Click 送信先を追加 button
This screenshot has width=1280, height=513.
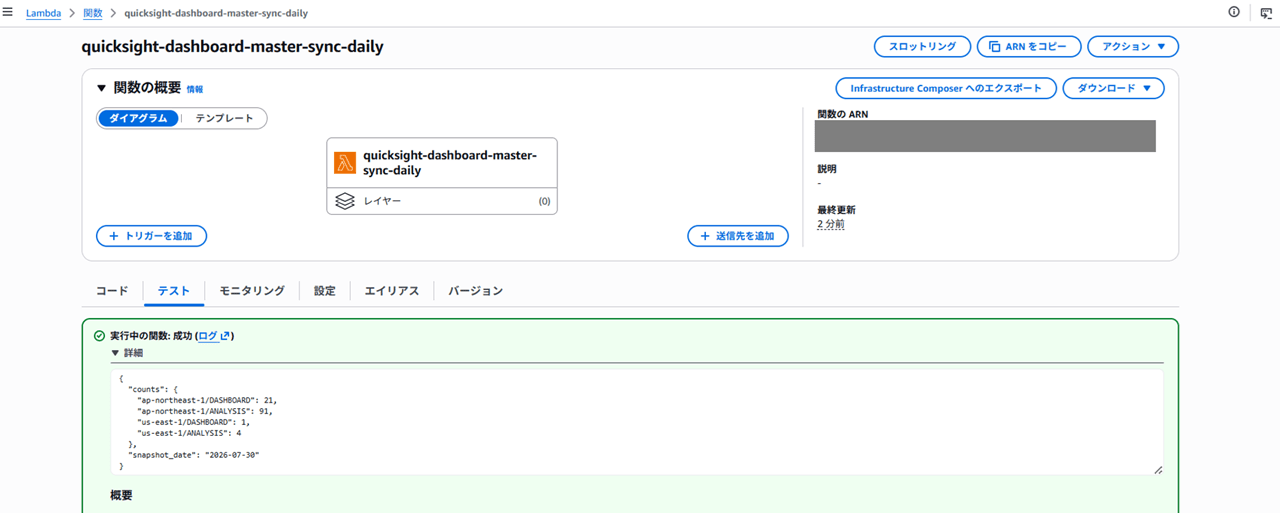pyautogui.click(x=738, y=236)
